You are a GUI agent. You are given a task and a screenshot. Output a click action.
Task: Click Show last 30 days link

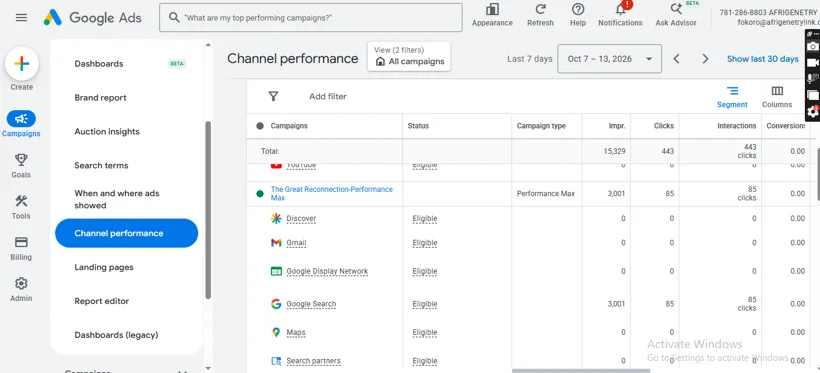click(x=762, y=59)
